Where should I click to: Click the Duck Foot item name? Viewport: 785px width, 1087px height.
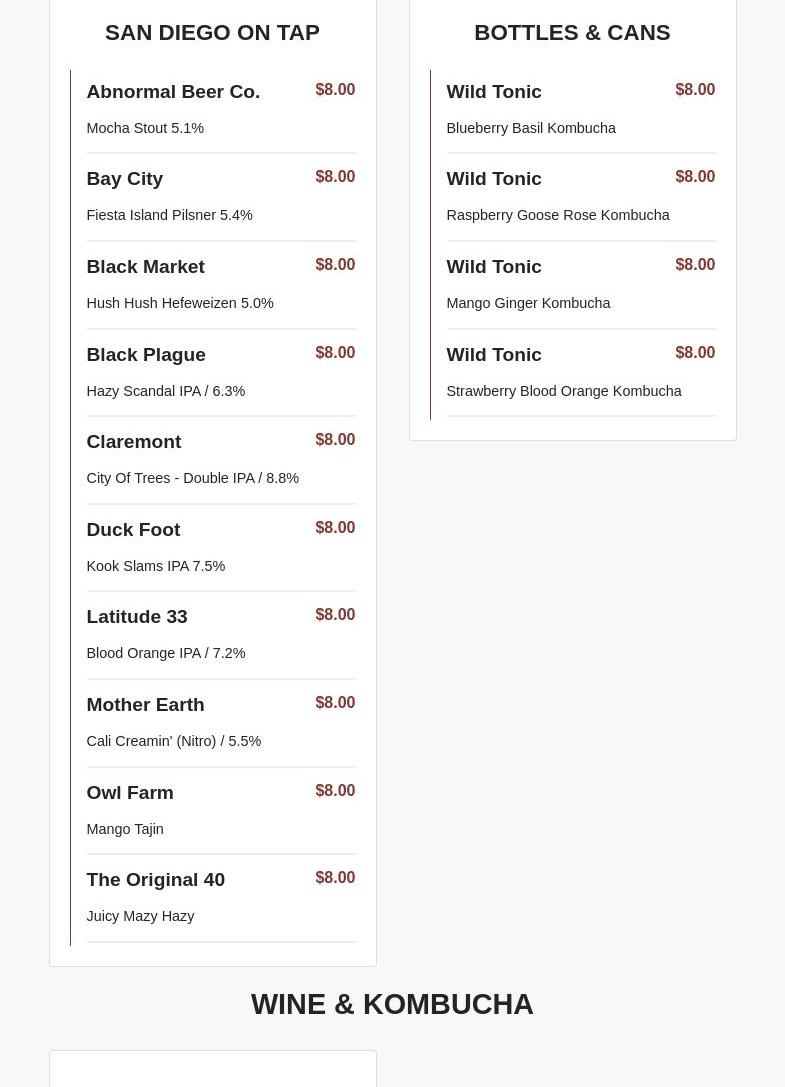133,530
